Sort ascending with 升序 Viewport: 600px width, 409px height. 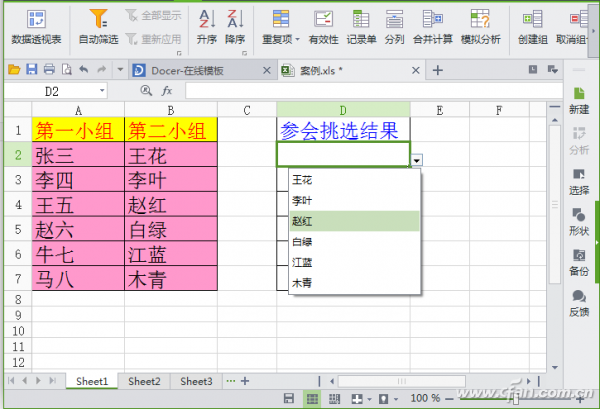(207, 27)
